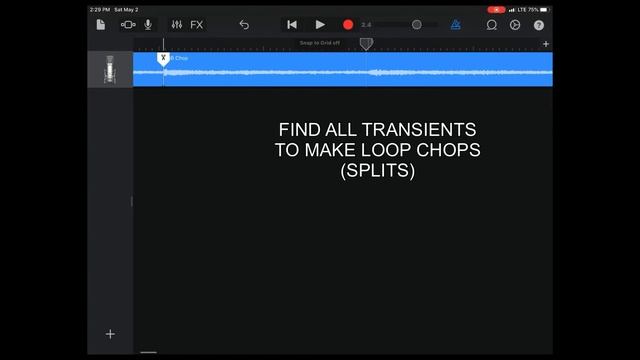
Task: Tap the playhead handle in ruler
Action: tap(366, 44)
